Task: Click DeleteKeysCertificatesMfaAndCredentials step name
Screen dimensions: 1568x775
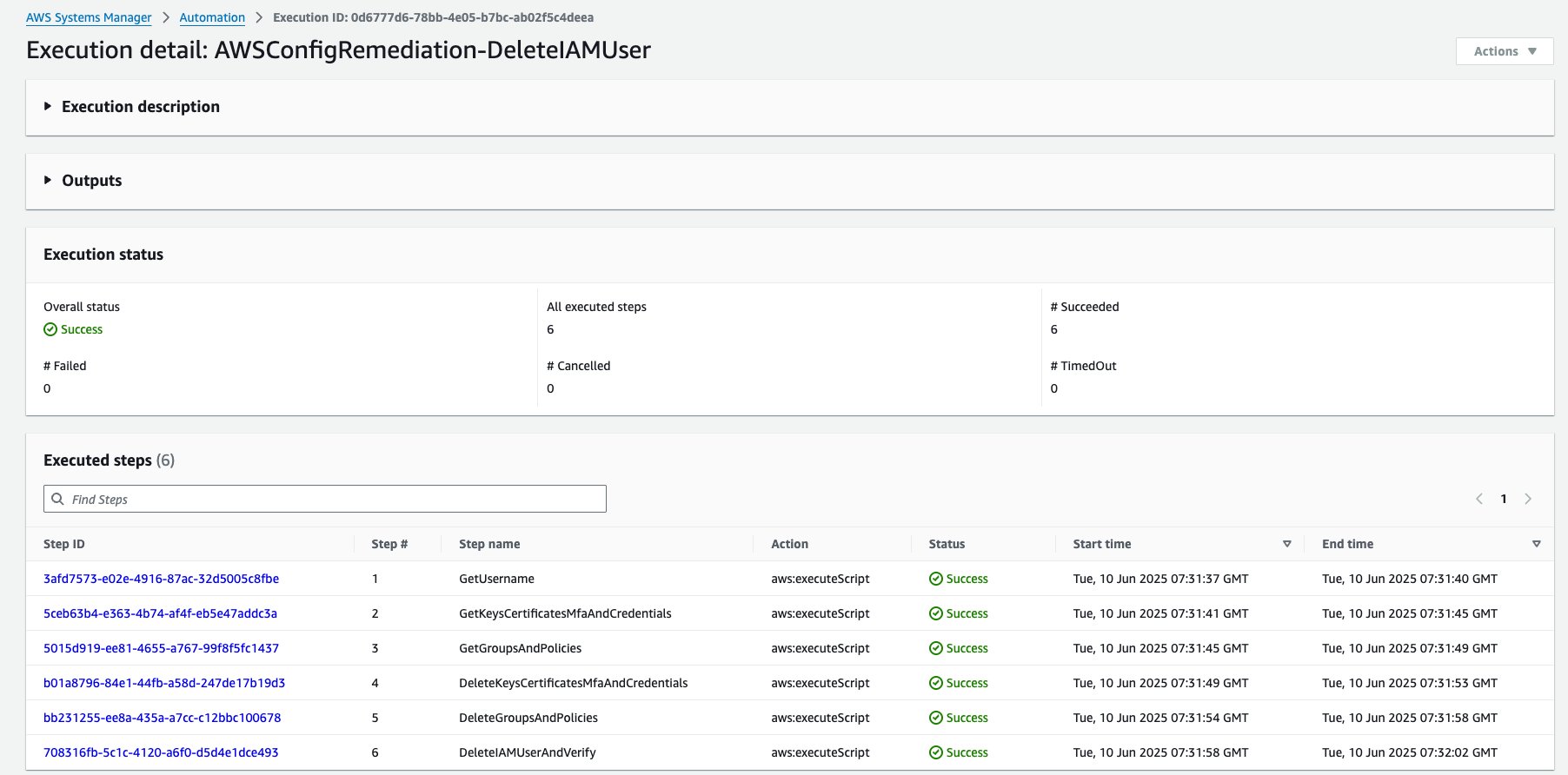Action: 574,683
